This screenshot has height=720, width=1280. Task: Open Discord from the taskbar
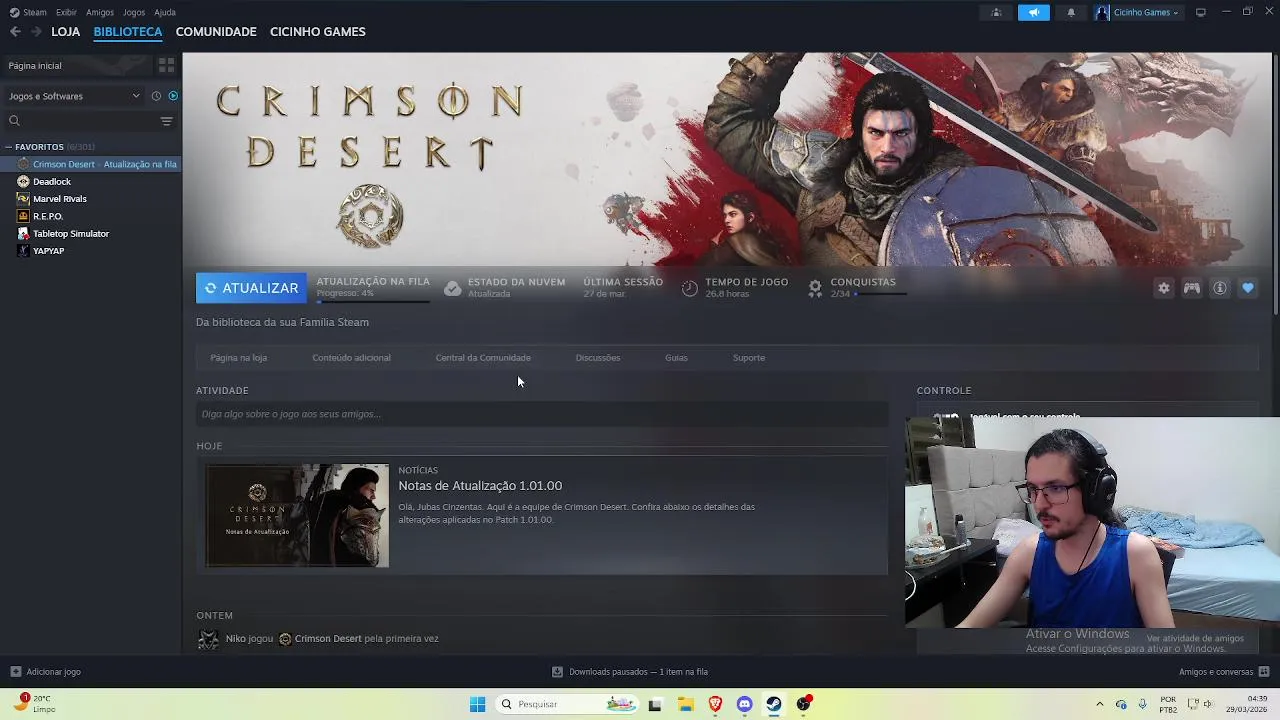[745, 704]
